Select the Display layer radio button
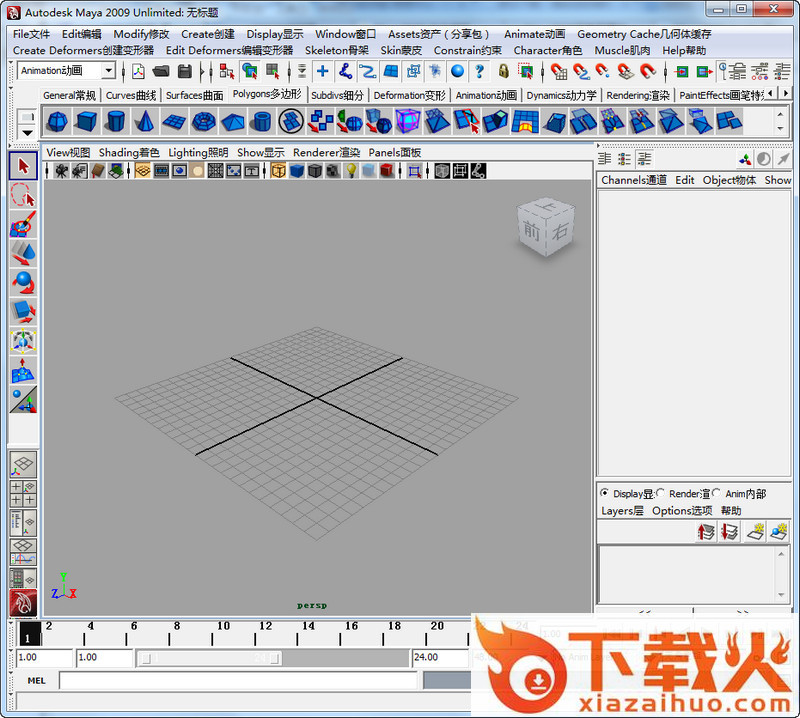 [605, 493]
